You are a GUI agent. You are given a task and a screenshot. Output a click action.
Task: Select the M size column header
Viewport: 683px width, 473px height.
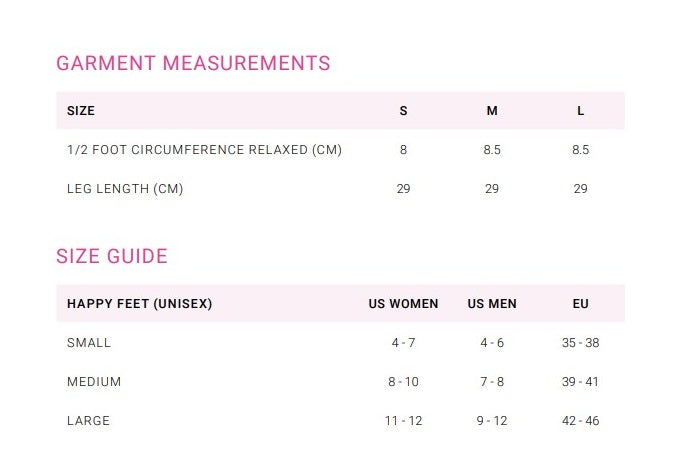[492, 111]
